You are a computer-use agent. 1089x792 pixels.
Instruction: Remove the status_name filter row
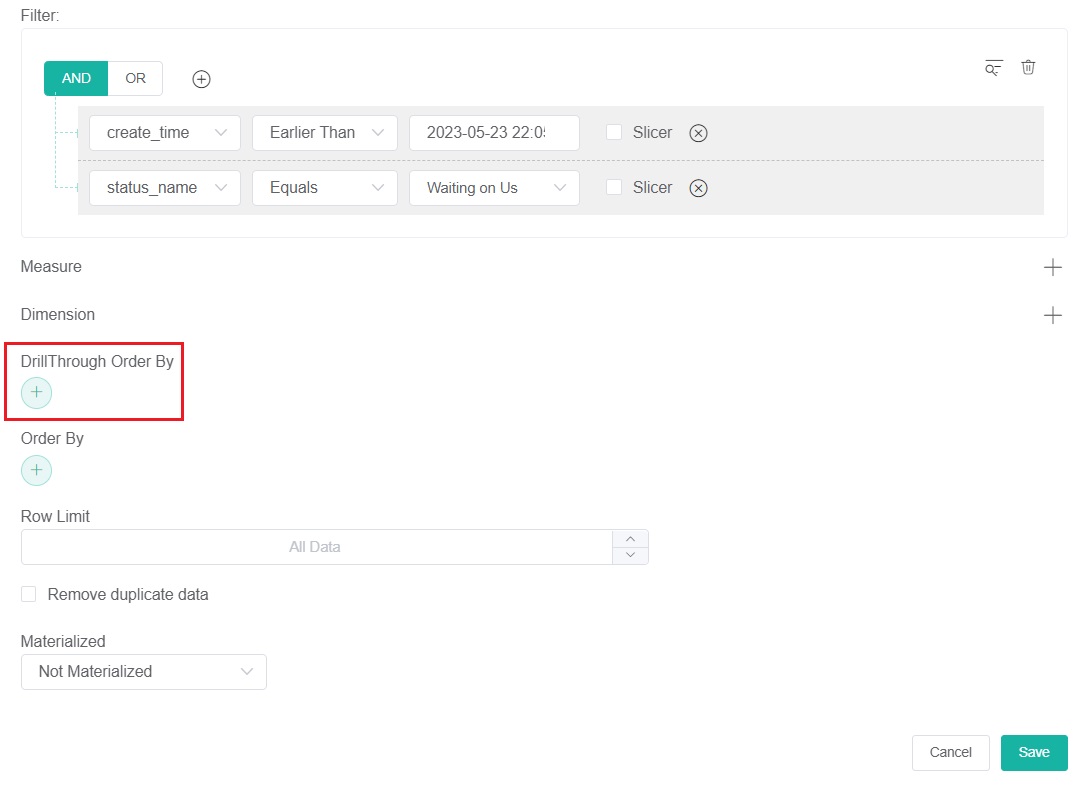(x=699, y=188)
